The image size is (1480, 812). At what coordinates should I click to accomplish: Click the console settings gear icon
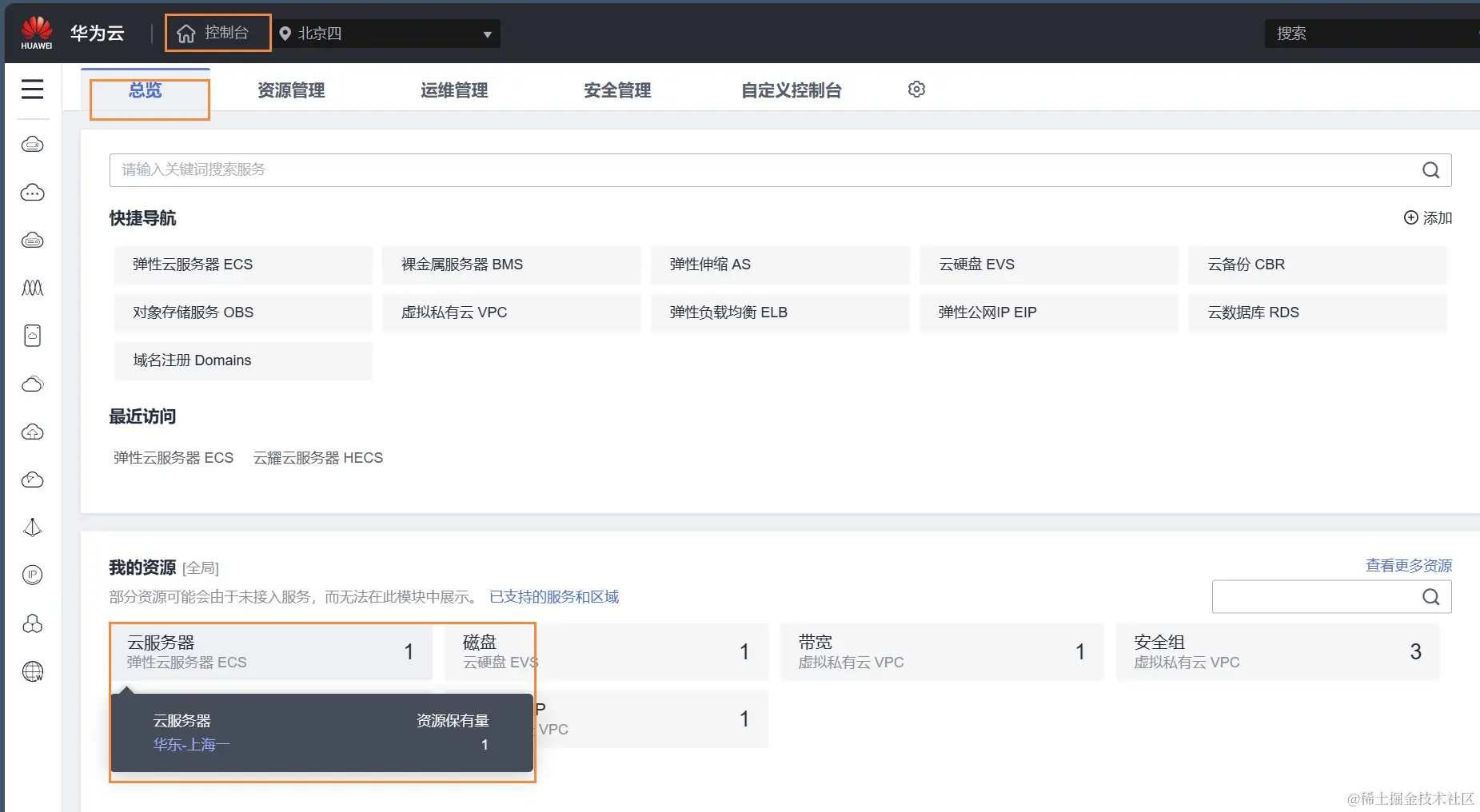click(916, 90)
